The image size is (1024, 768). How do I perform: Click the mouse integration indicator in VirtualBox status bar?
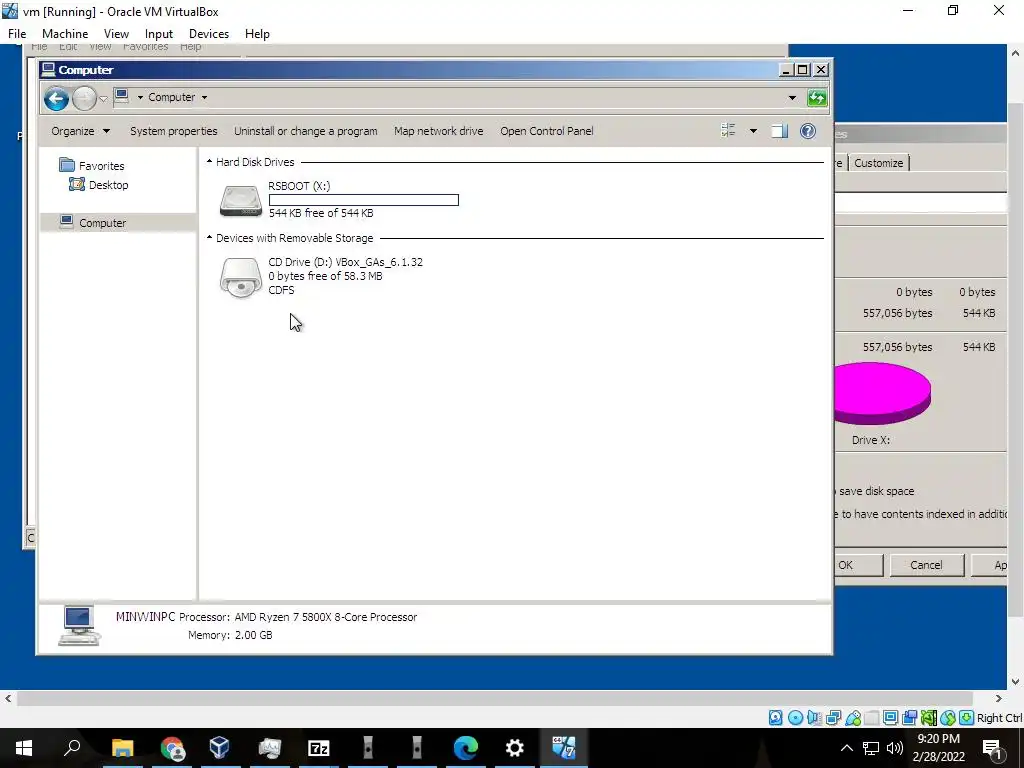(x=948, y=718)
